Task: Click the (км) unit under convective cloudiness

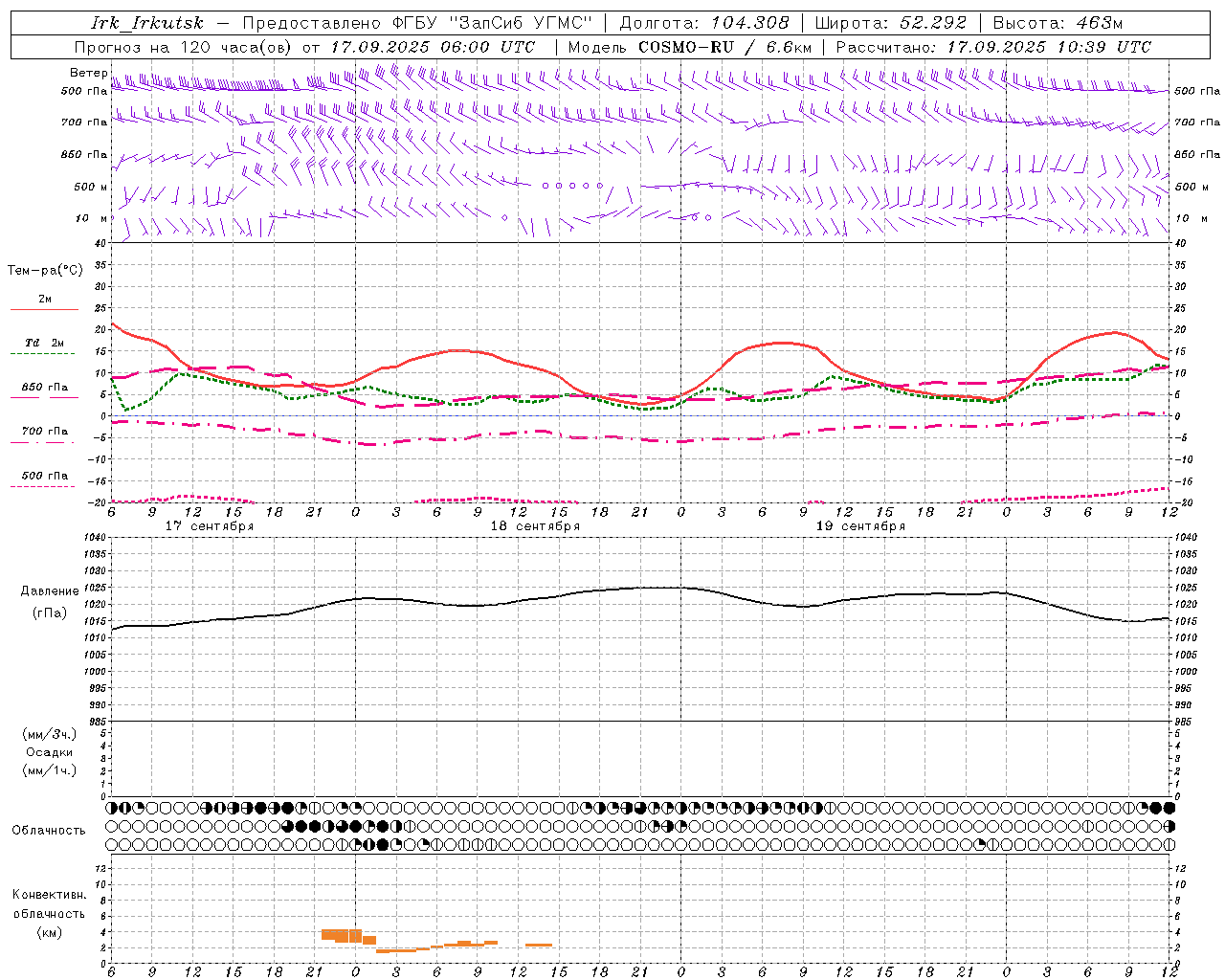Action: tap(50, 932)
